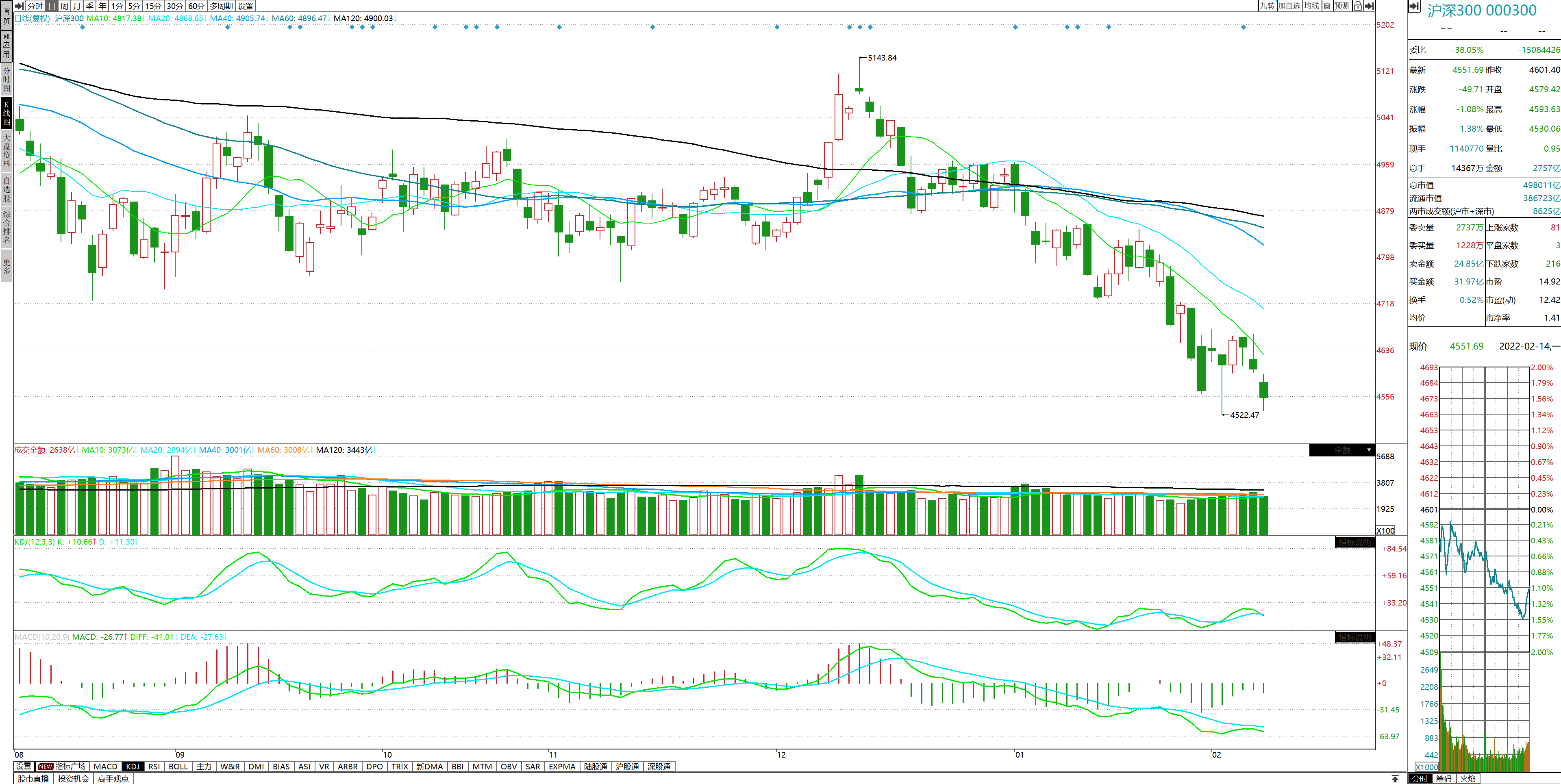This screenshot has height=784, width=1561.
Task: Switch chart period to 60分
Action: pos(196,5)
